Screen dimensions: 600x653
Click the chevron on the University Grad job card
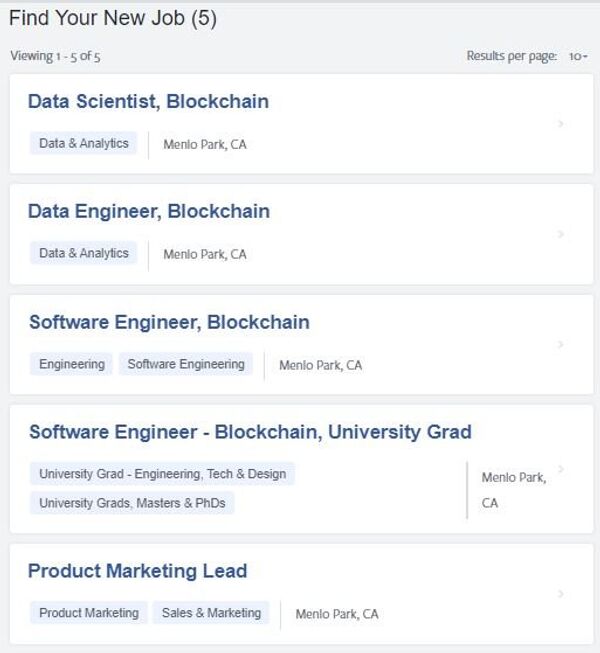(561, 468)
